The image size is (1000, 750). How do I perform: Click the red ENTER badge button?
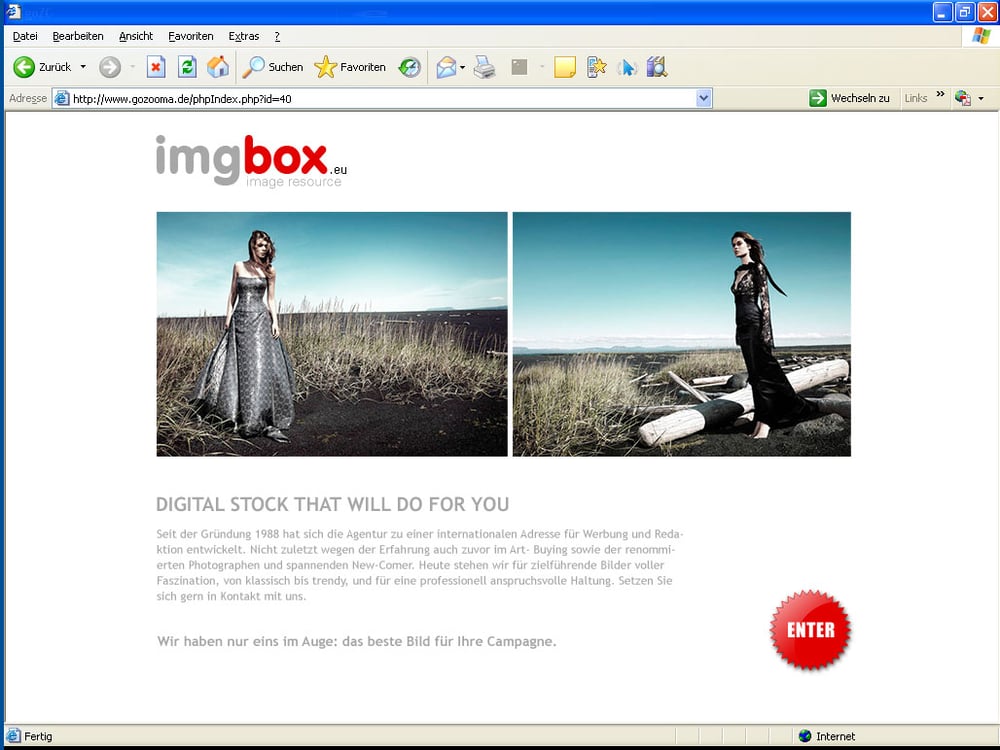[x=810, y=629]
